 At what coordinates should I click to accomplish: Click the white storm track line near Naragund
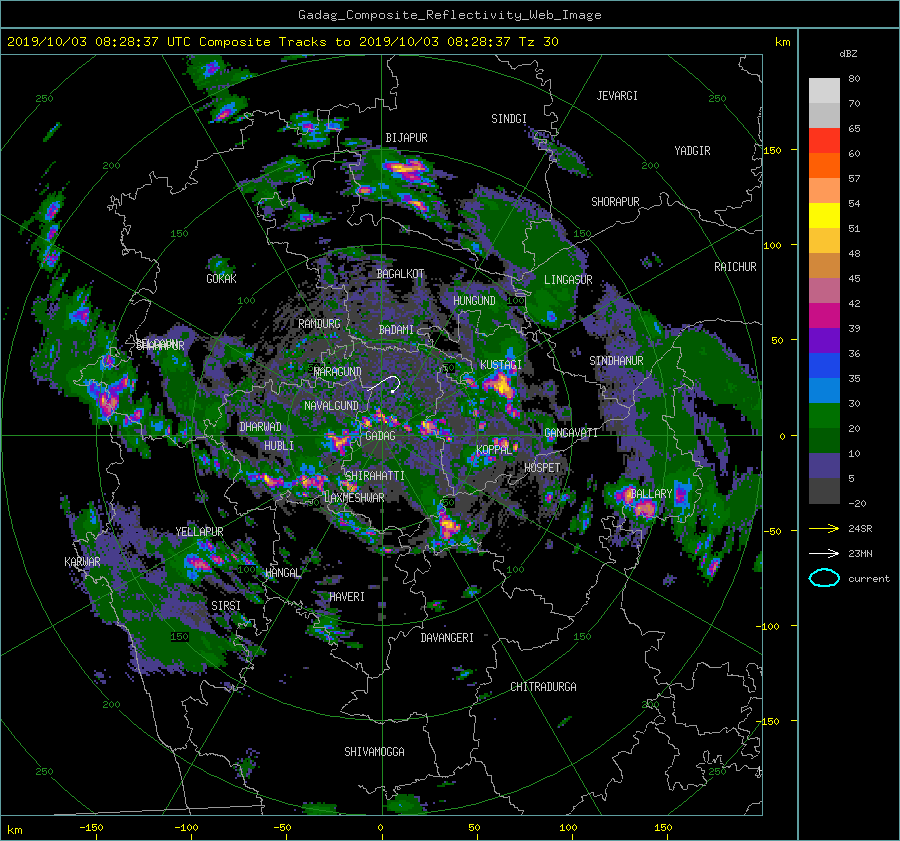(385, 383)
